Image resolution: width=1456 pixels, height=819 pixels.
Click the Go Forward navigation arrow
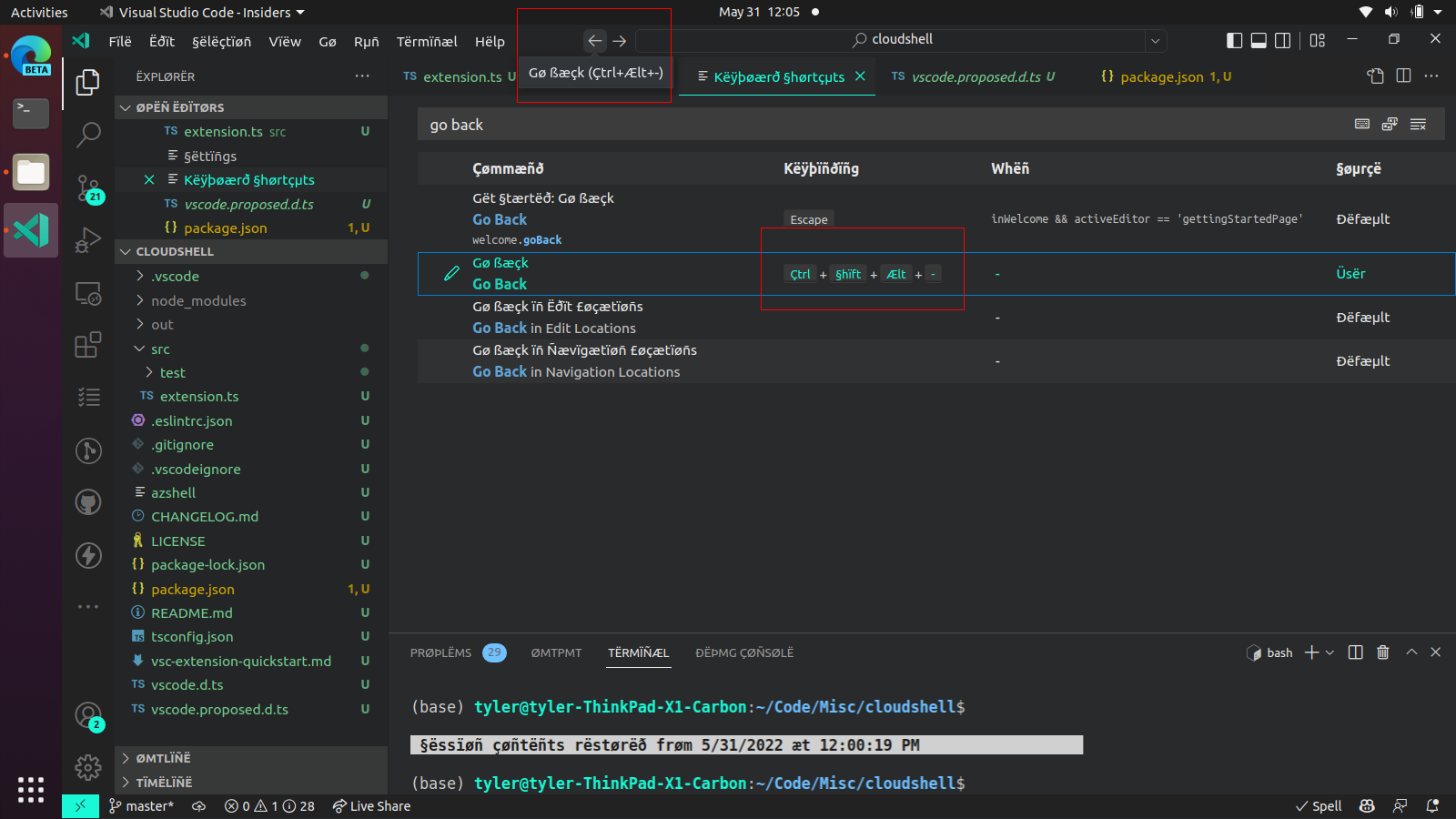620,41
